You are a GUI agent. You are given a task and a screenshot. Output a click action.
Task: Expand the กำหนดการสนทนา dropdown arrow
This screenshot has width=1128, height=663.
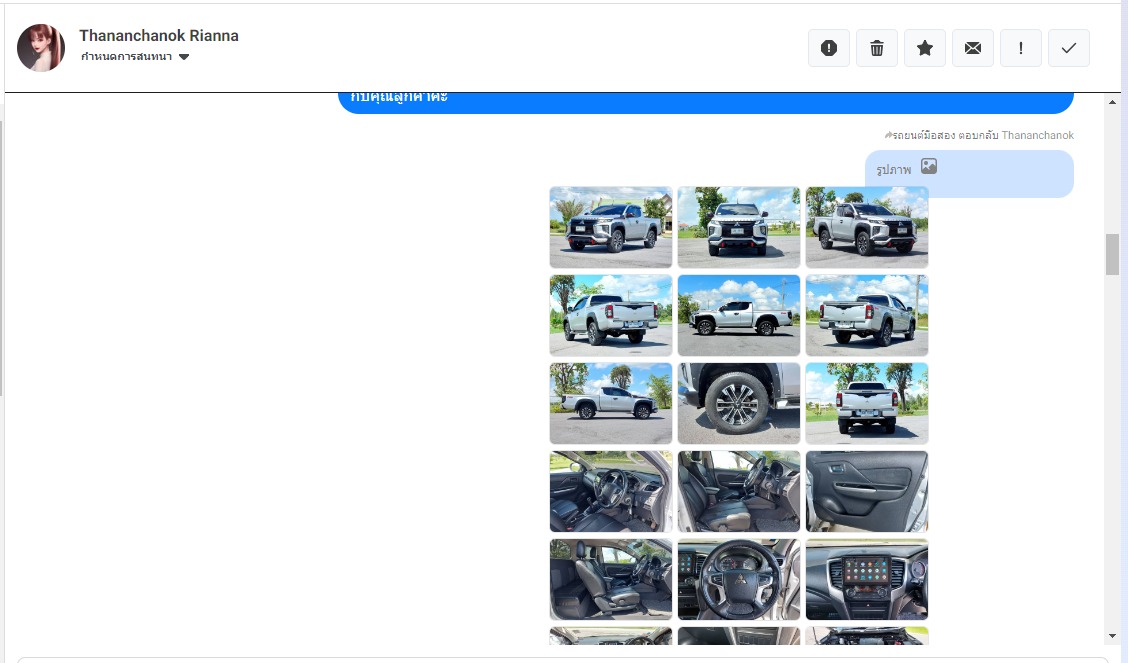184,57
